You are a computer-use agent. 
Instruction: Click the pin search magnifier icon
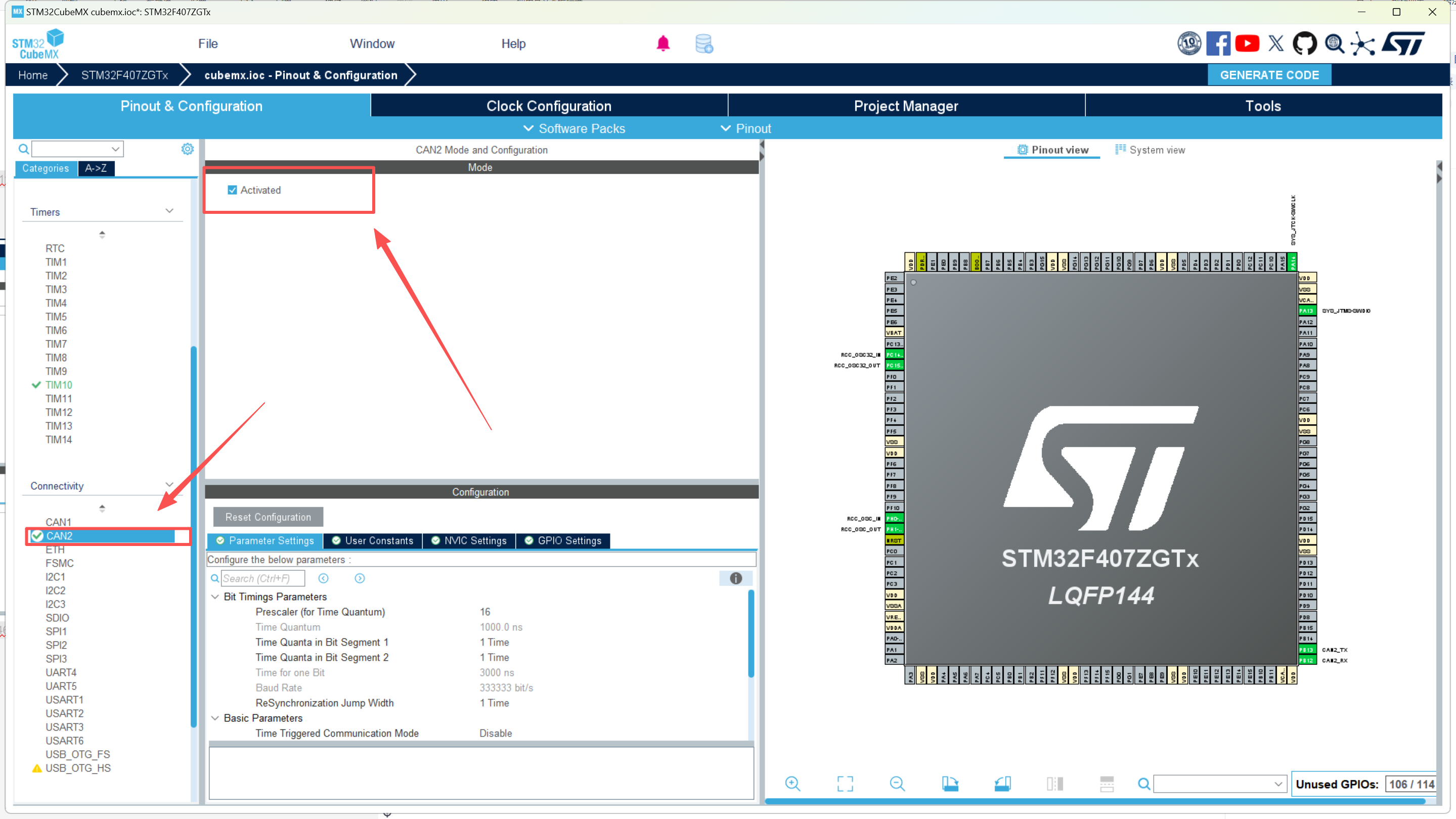(x=1143, y=784)
